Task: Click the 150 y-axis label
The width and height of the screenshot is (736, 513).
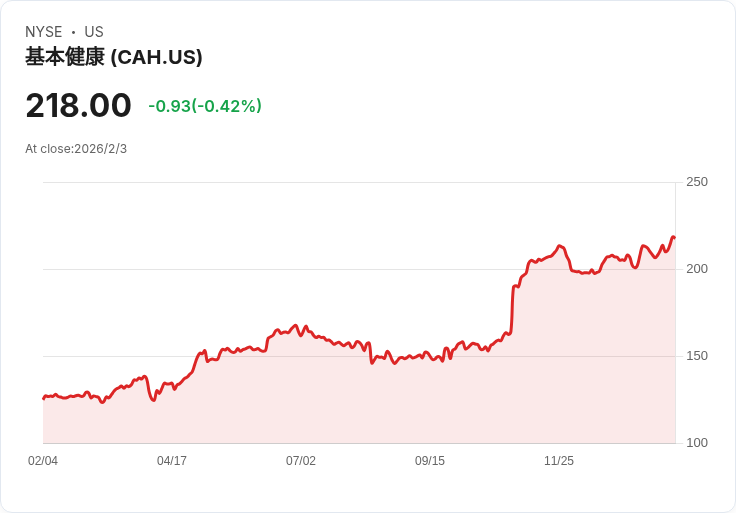Action: 697,356
